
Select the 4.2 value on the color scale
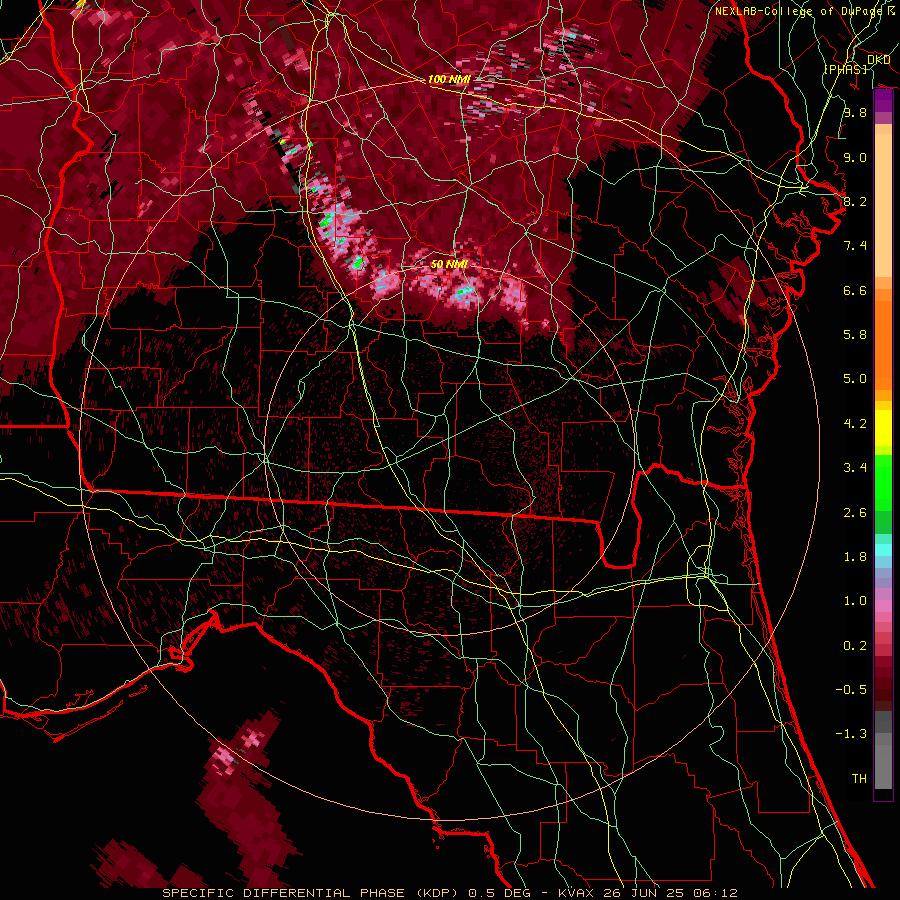[x=855, y=424]
